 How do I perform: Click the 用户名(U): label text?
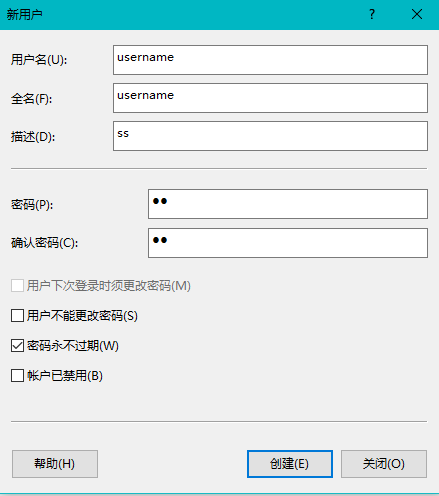point(39,60)
